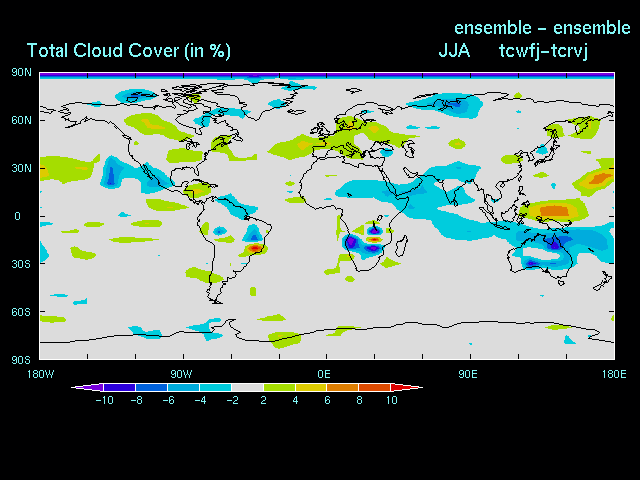640x480 pixels.
Task: Click the 6 colorbar tick label
Action: coord(327,400)
